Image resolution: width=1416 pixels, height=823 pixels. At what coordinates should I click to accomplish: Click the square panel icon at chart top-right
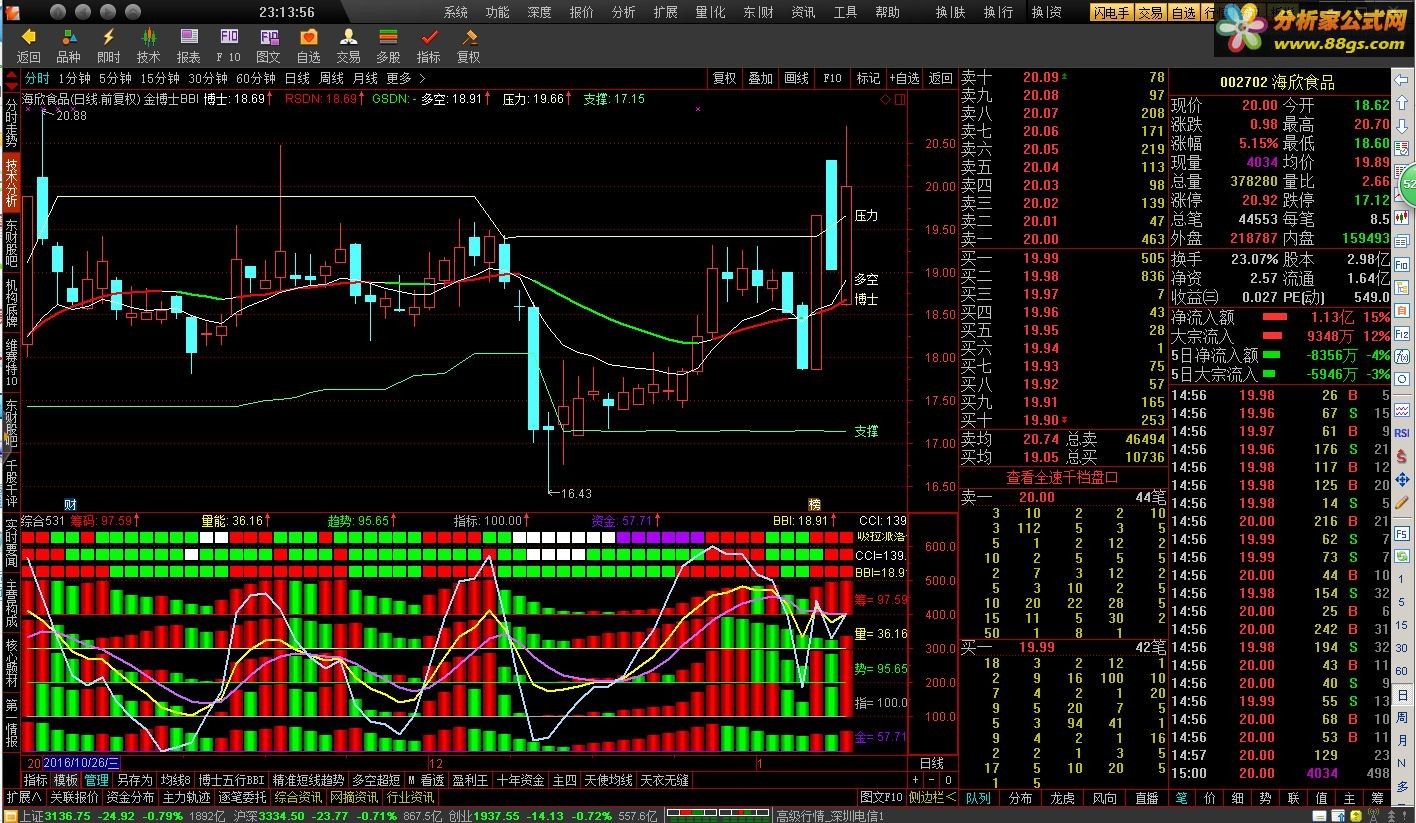pyautogui.click(x=899, y=99)
